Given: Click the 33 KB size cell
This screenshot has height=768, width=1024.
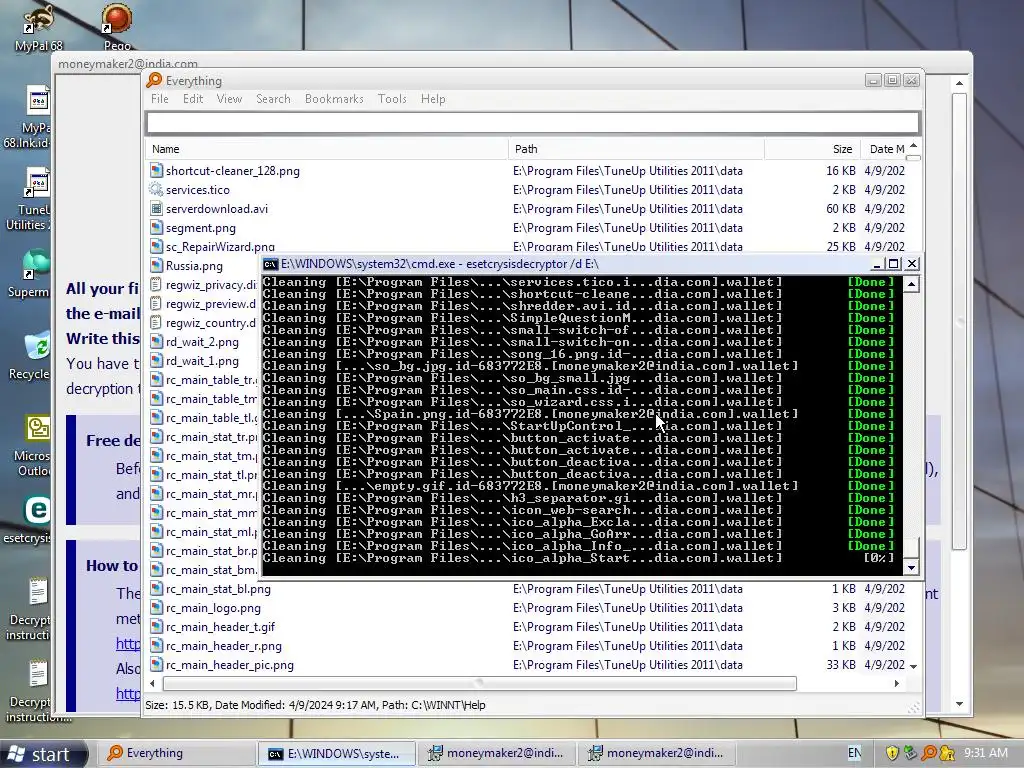Looking at the screenshot, I should (x=840, y=665).
